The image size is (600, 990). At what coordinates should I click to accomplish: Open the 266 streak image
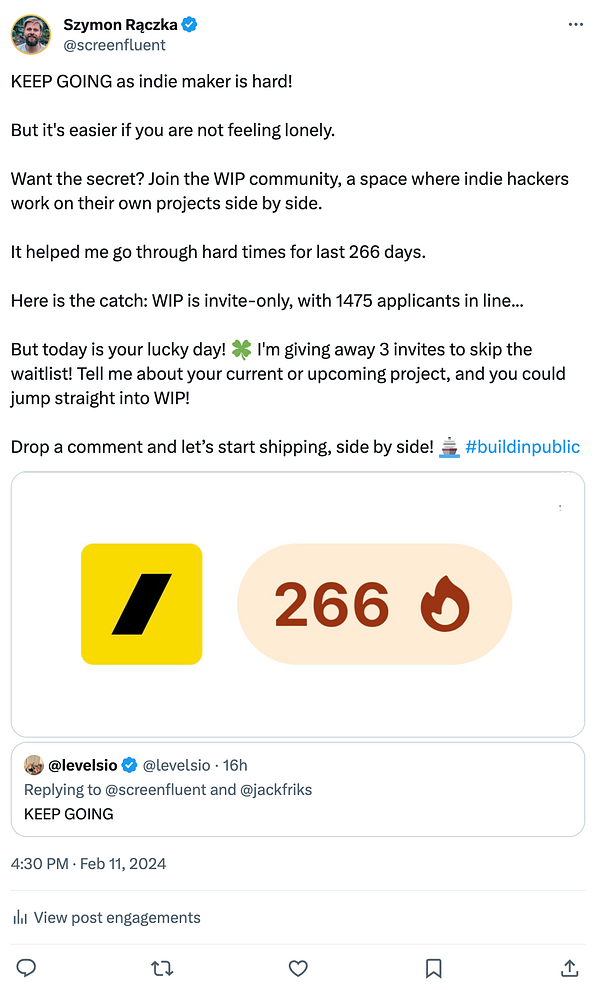click(x=297, y=604)
